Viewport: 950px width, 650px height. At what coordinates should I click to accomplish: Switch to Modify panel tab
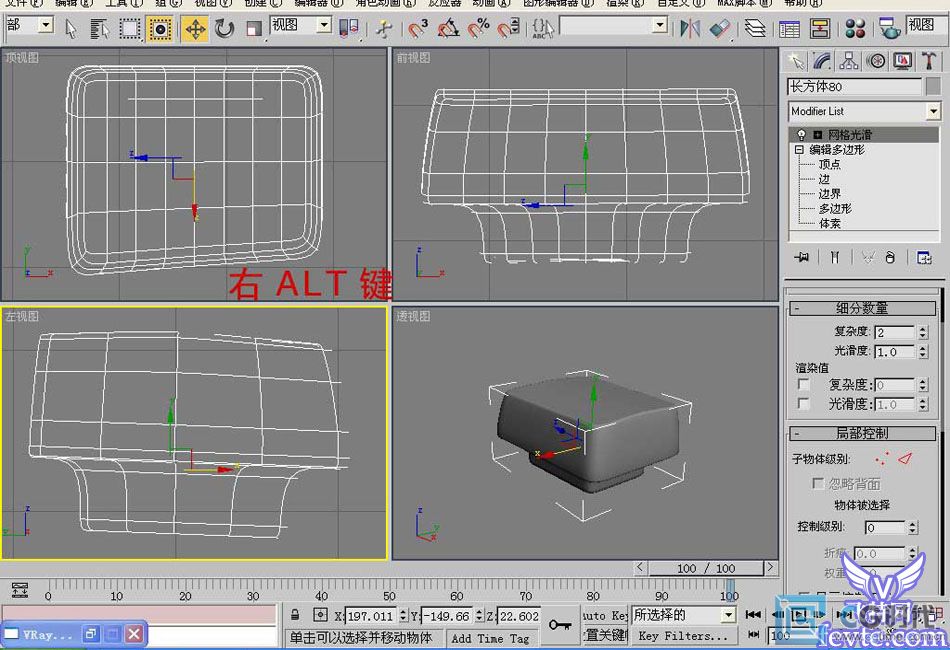tap(822, 61)
